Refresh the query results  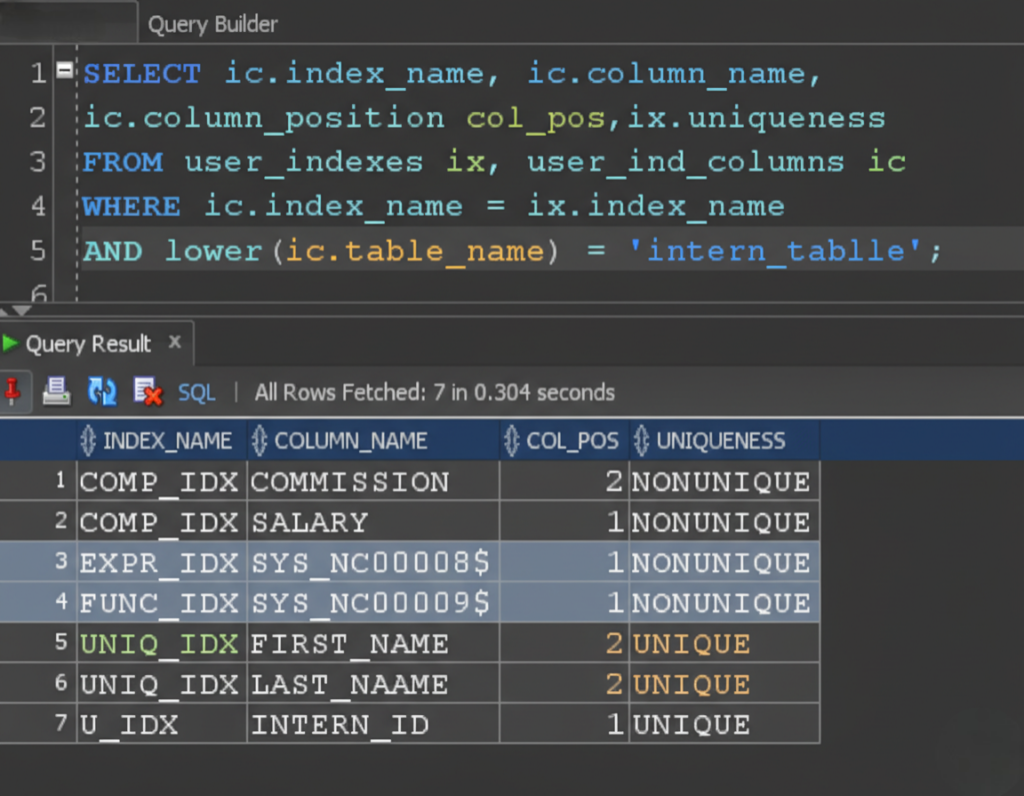(102, 392)
